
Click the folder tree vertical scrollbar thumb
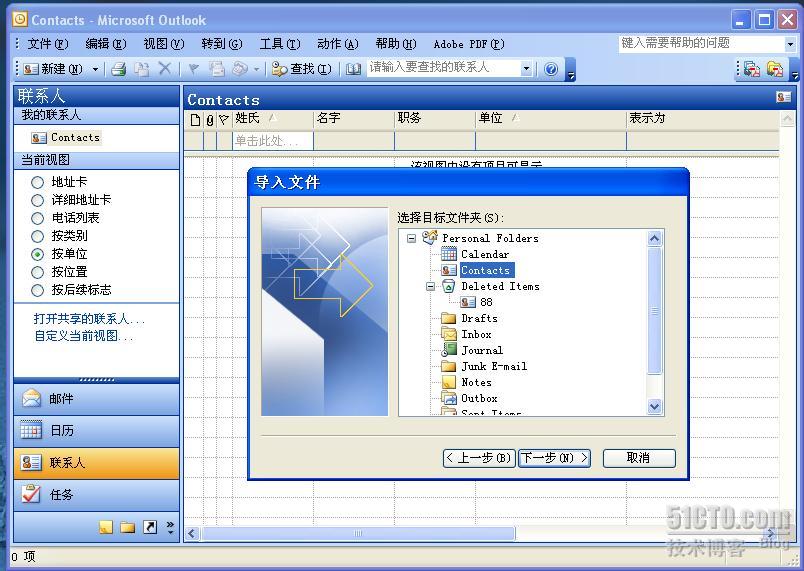point(654,311)
